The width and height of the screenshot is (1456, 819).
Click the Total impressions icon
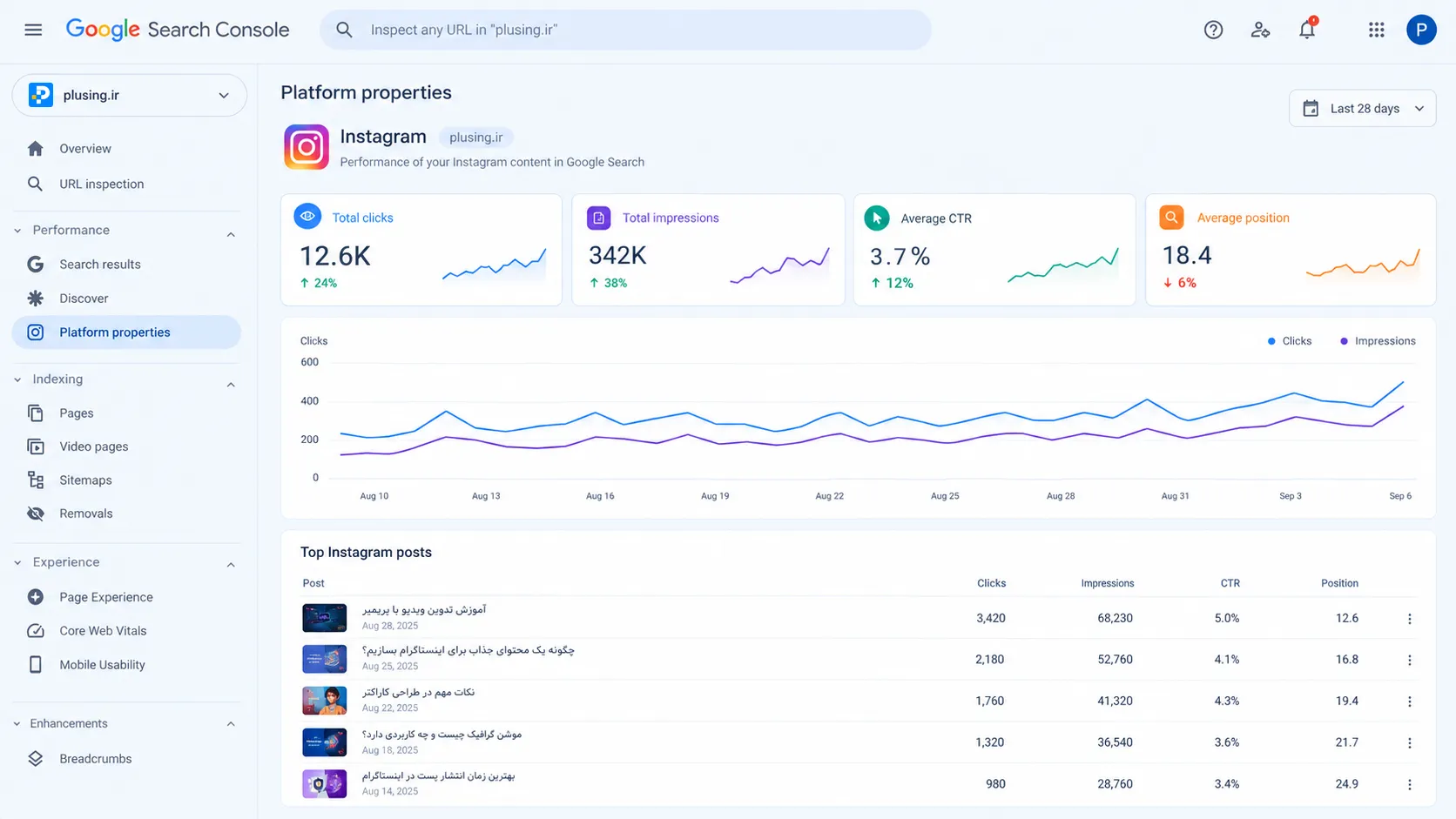pos(598,218)
